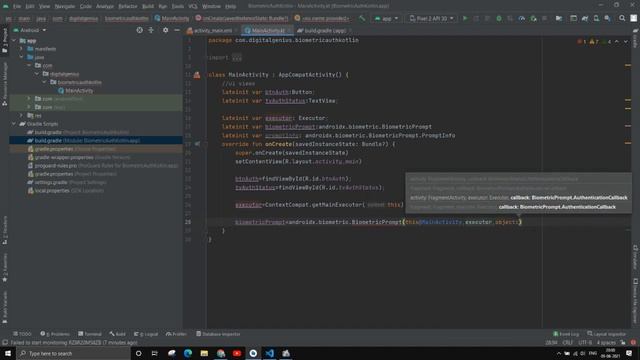Open the TODO tool window
Screen dimensions: 640x360
[22, 334]
